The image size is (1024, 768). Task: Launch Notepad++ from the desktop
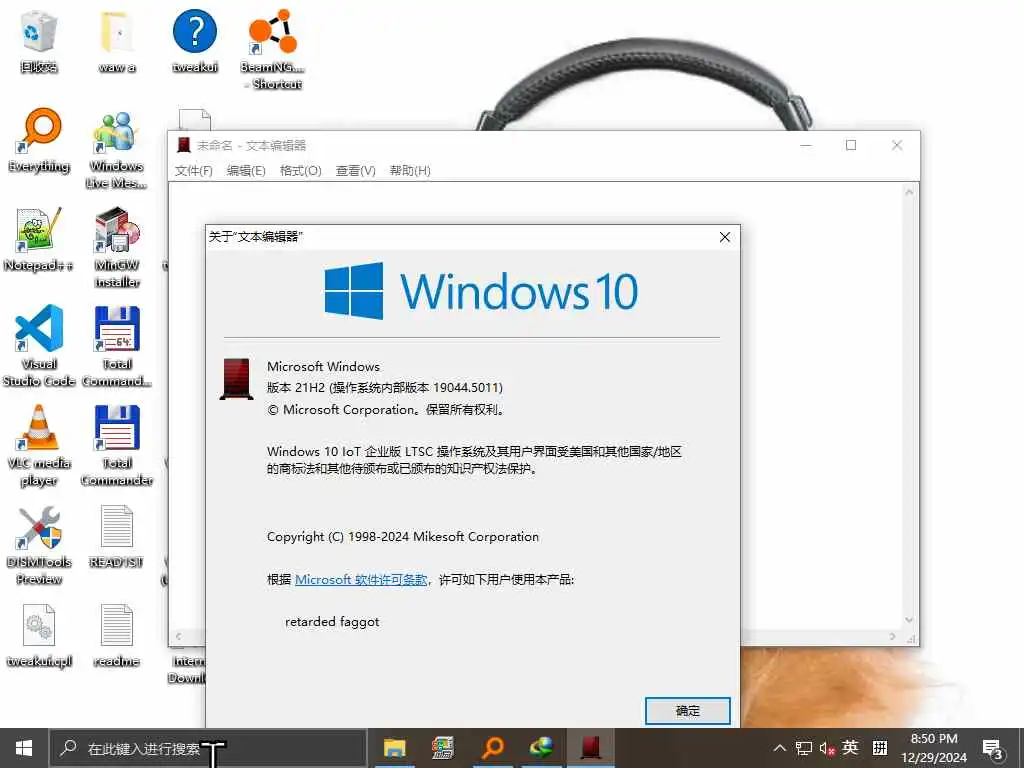[x=39, y=240]
